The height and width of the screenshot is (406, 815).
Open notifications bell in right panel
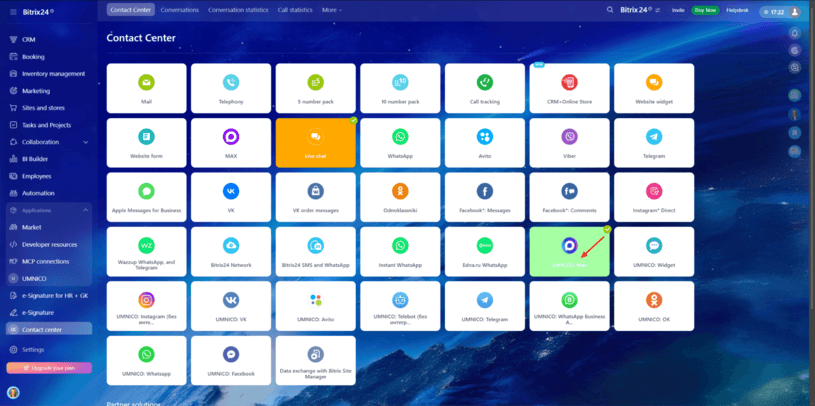(x=794, y=33)
